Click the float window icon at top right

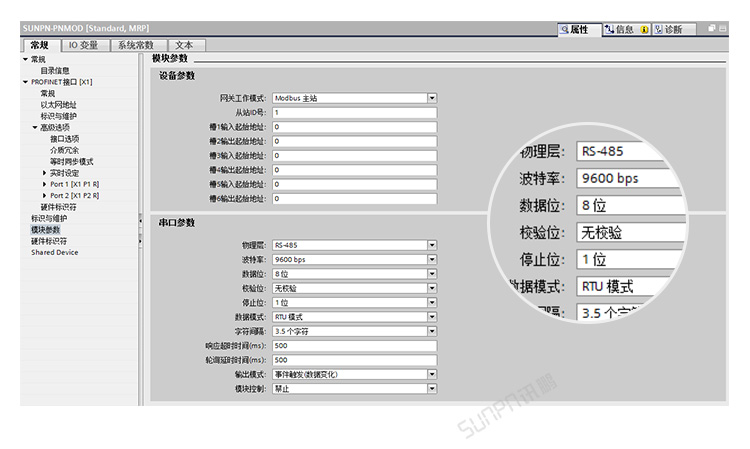[x=712, y=29]
